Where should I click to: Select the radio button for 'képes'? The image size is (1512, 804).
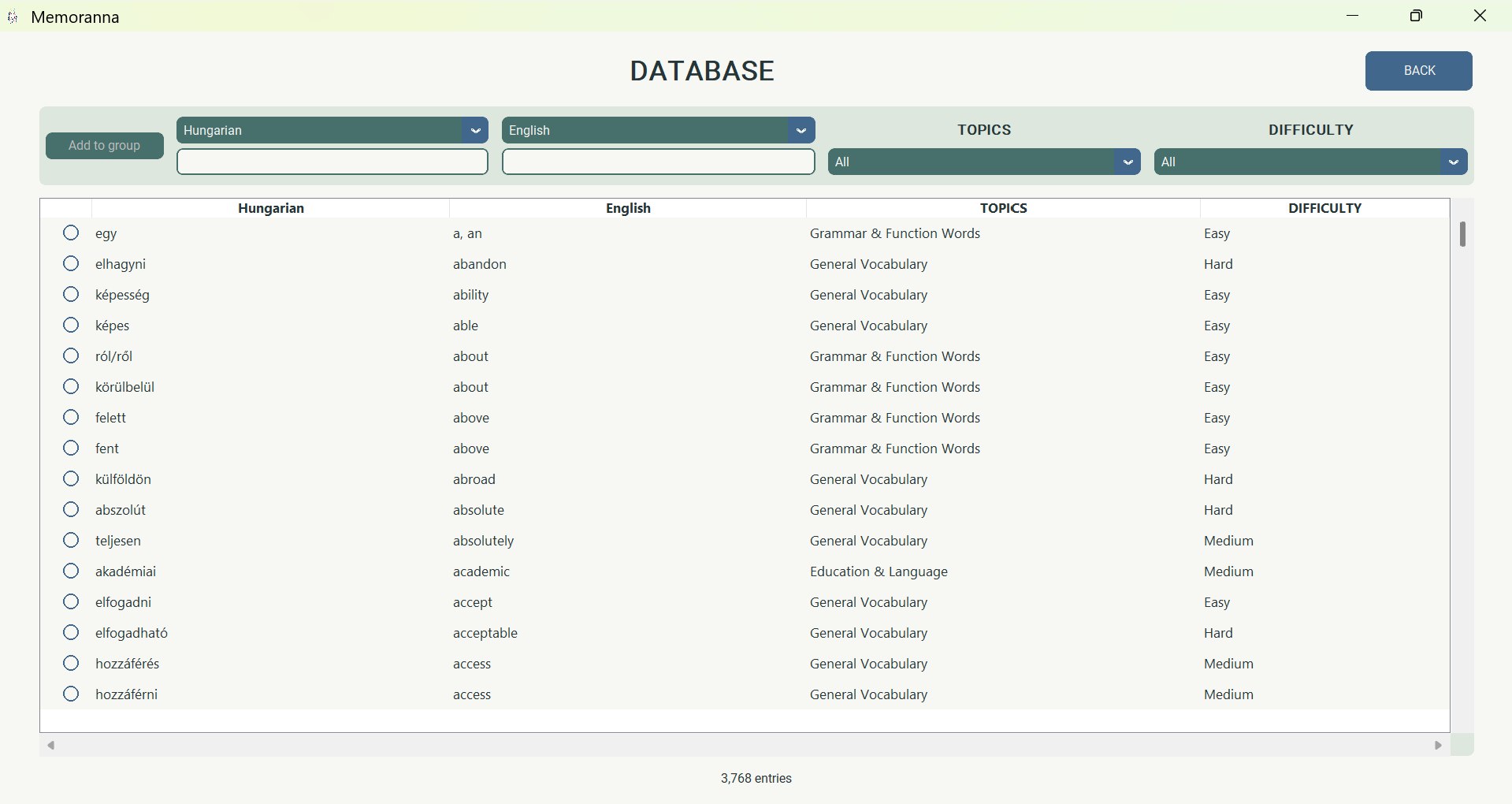(x=71, y=326)
